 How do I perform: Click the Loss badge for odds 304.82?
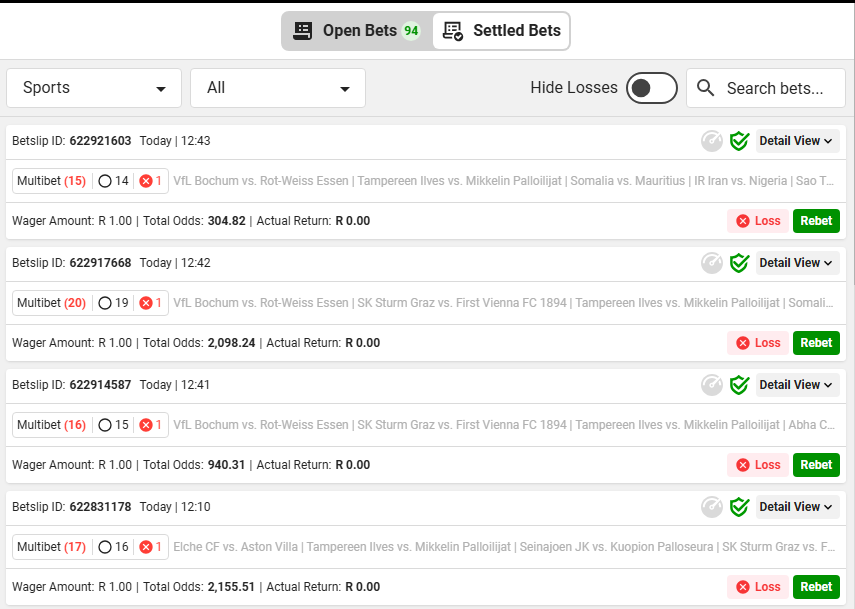point(758,221)
